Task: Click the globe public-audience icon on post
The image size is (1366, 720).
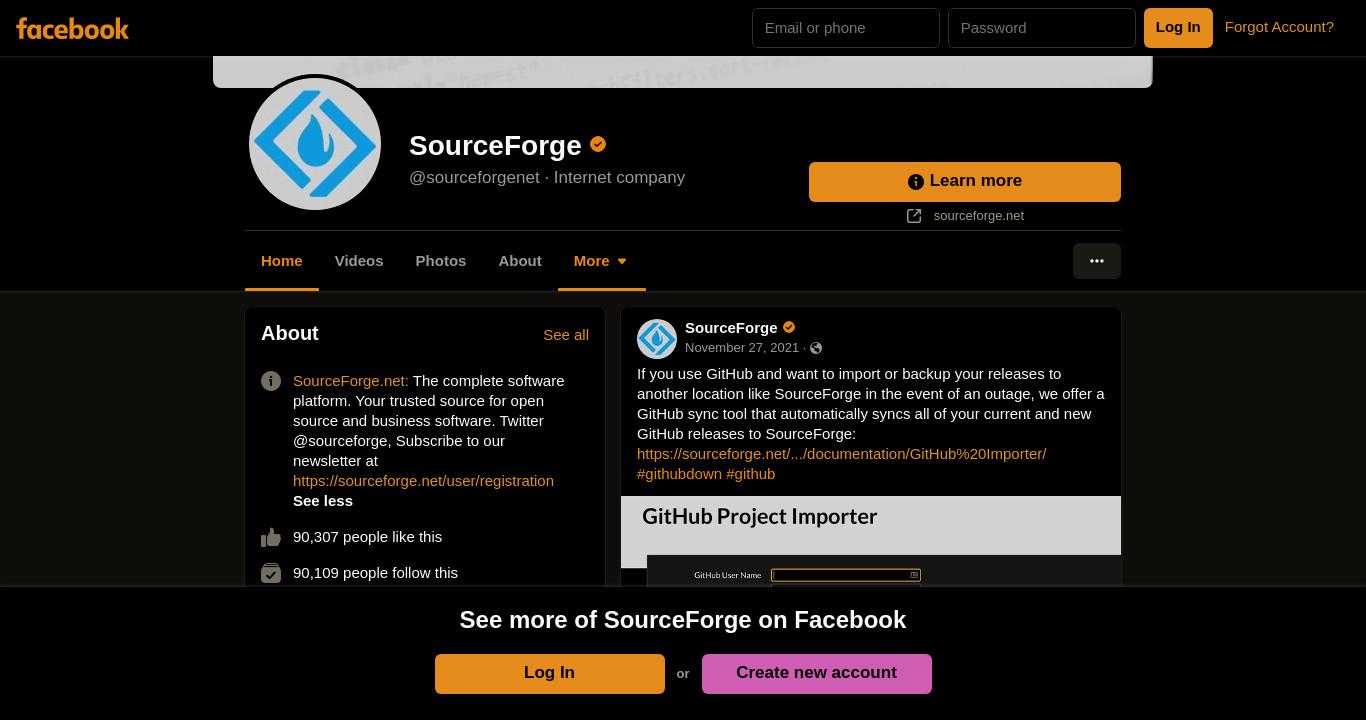Action: (816, 348)
